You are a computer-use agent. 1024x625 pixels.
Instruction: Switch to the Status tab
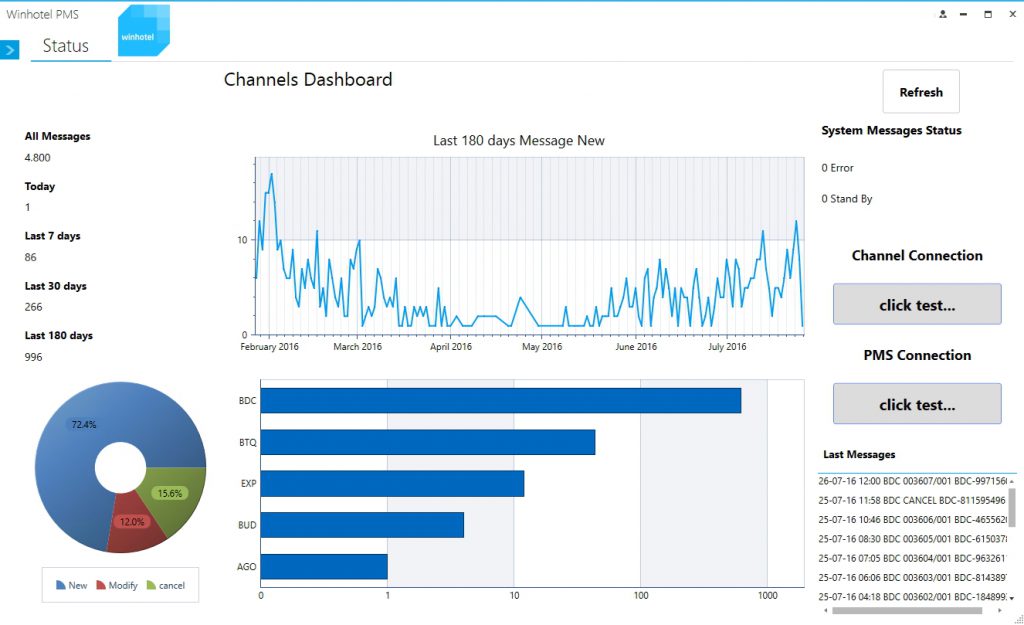coord(65,46)
